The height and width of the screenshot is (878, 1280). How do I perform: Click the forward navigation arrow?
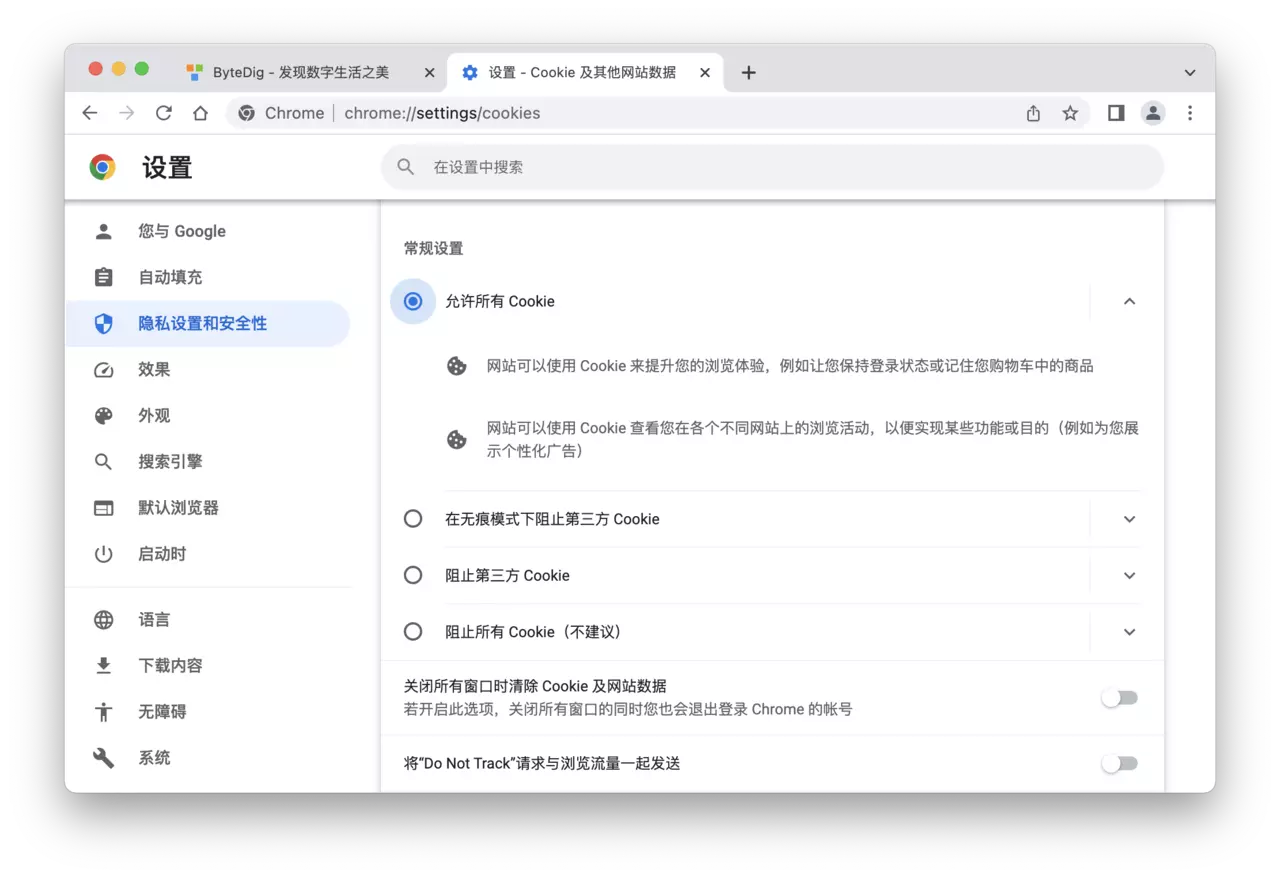[x=127, y=113]
